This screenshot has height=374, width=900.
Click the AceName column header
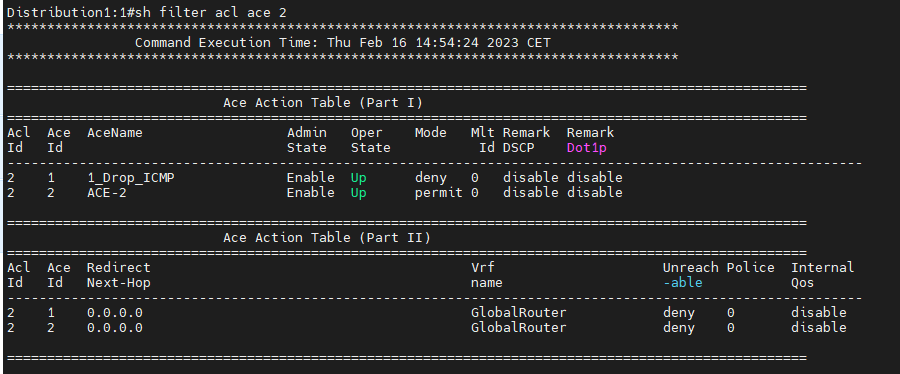pos(115,133)
